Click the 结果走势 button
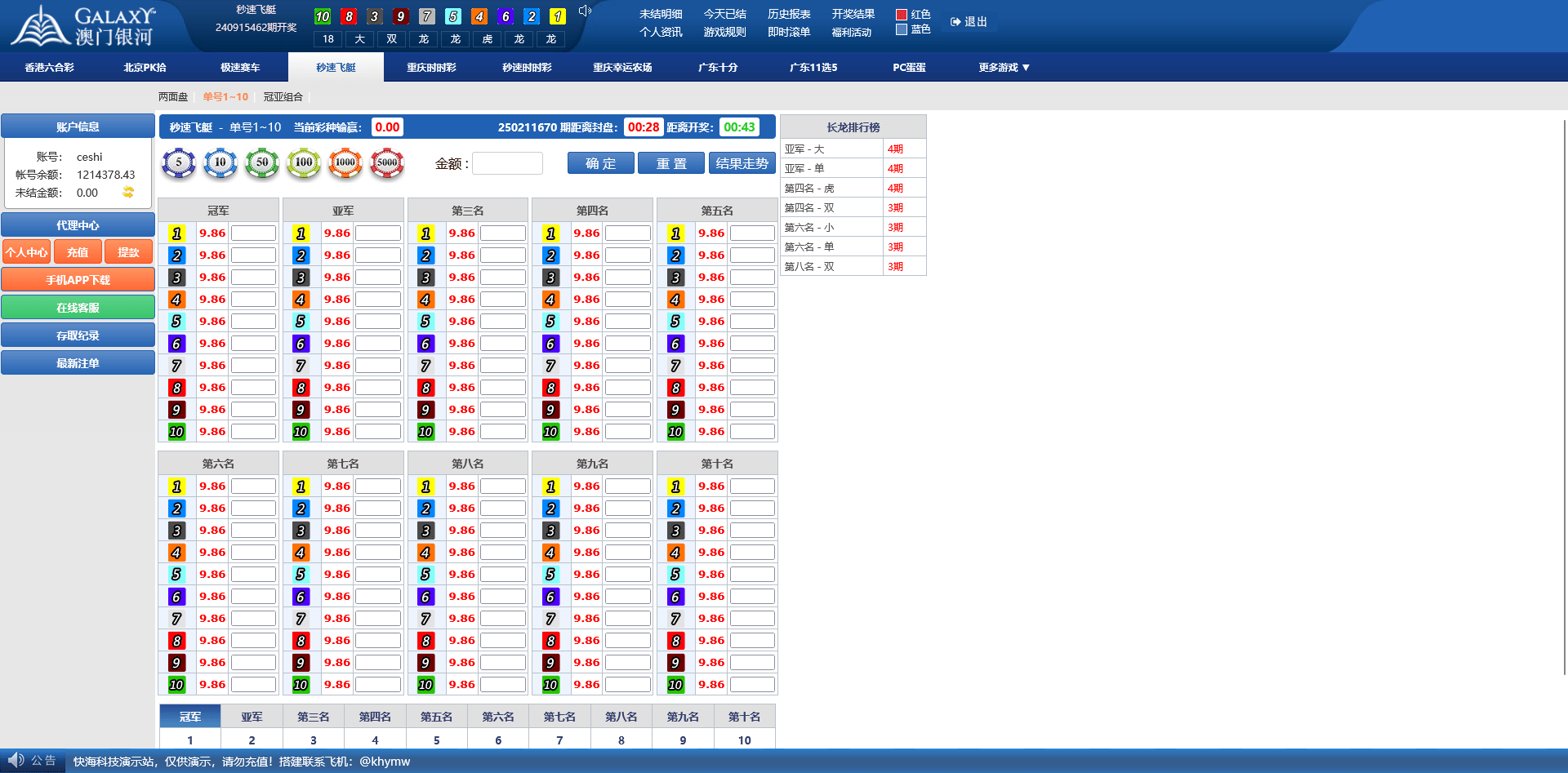This screenshot has width=1568, height=773. pos(742,163)
